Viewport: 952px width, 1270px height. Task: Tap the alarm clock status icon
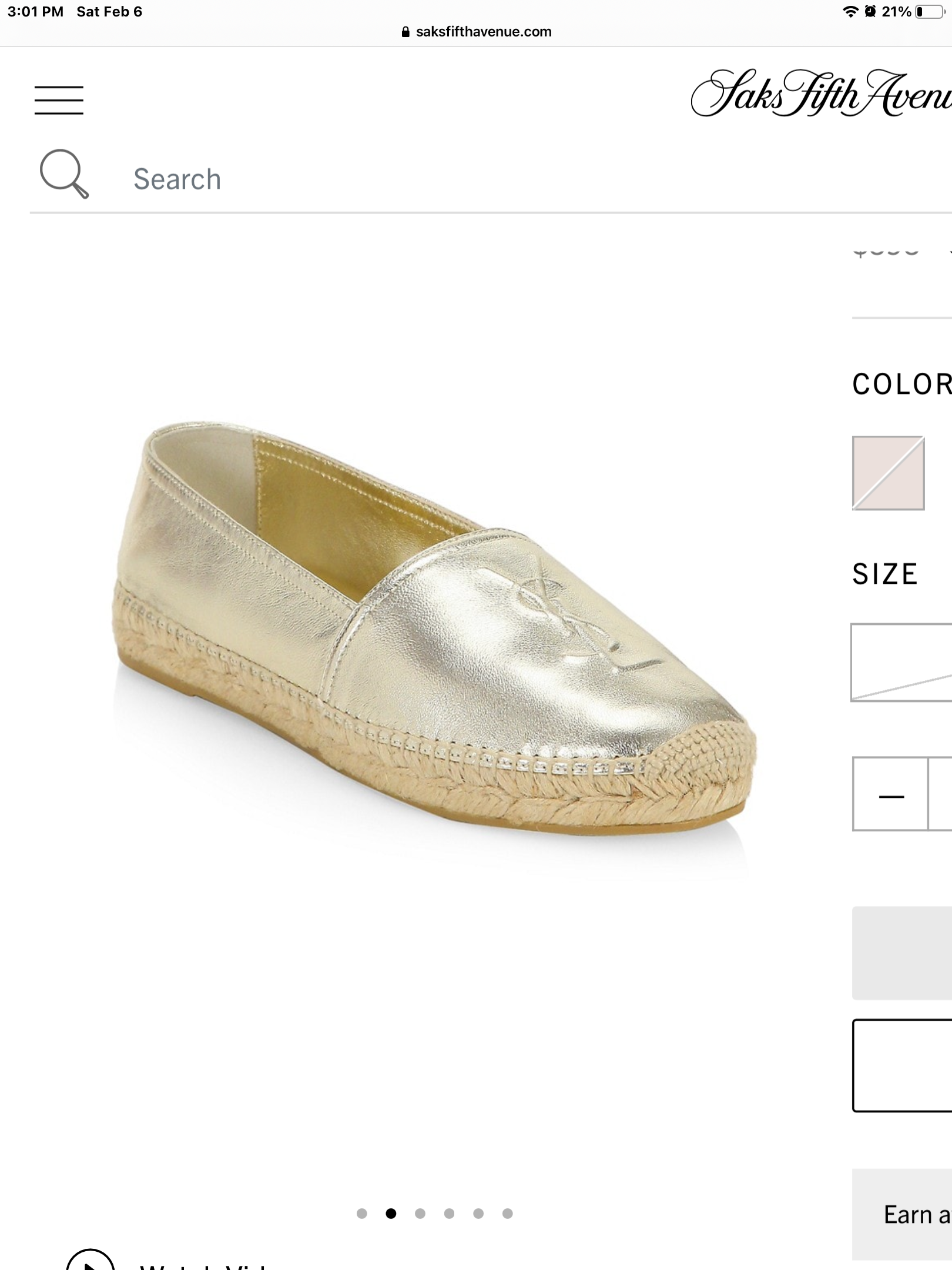pos(870,12)
